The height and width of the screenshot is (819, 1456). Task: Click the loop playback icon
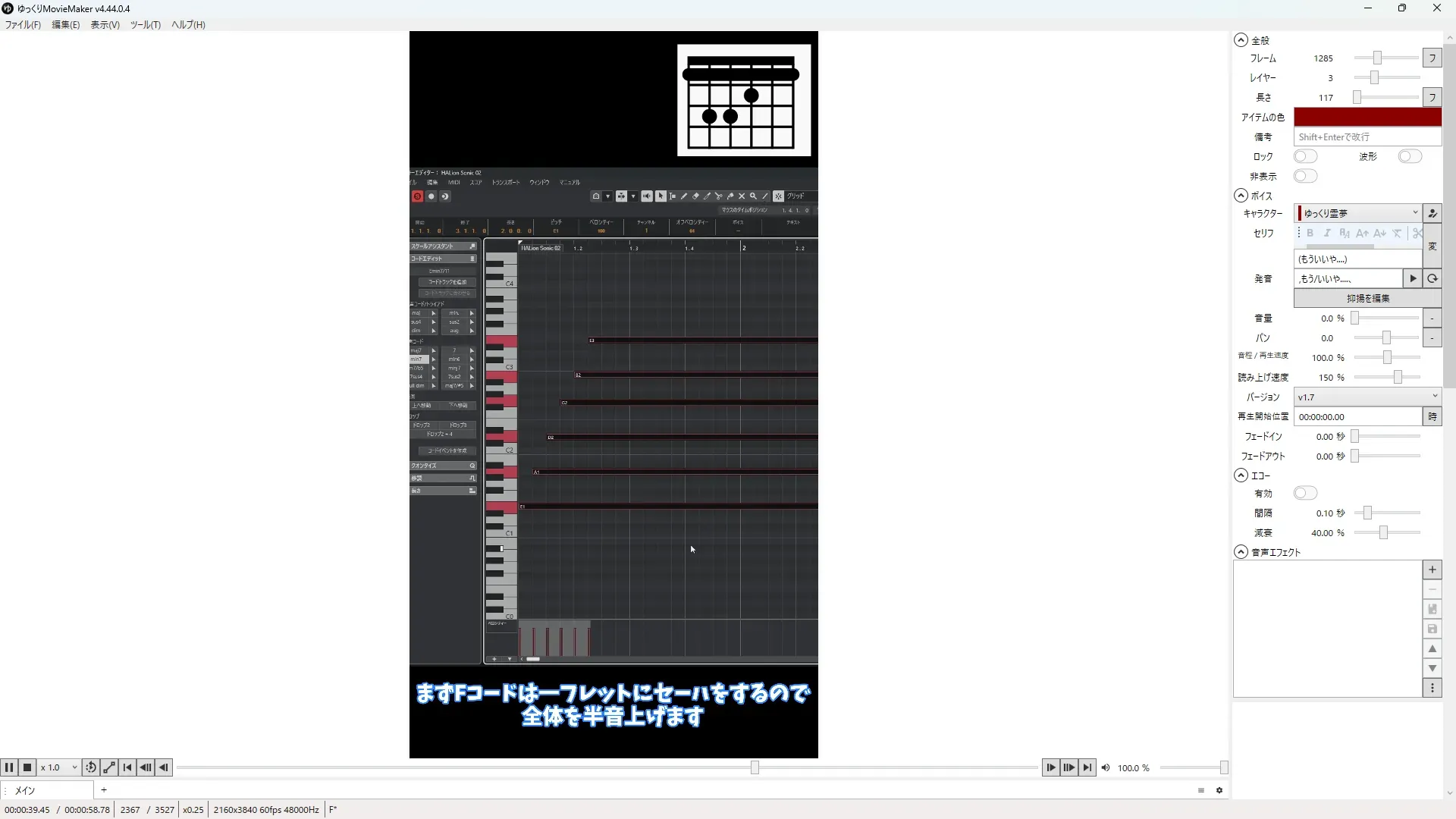click(91, 767)
